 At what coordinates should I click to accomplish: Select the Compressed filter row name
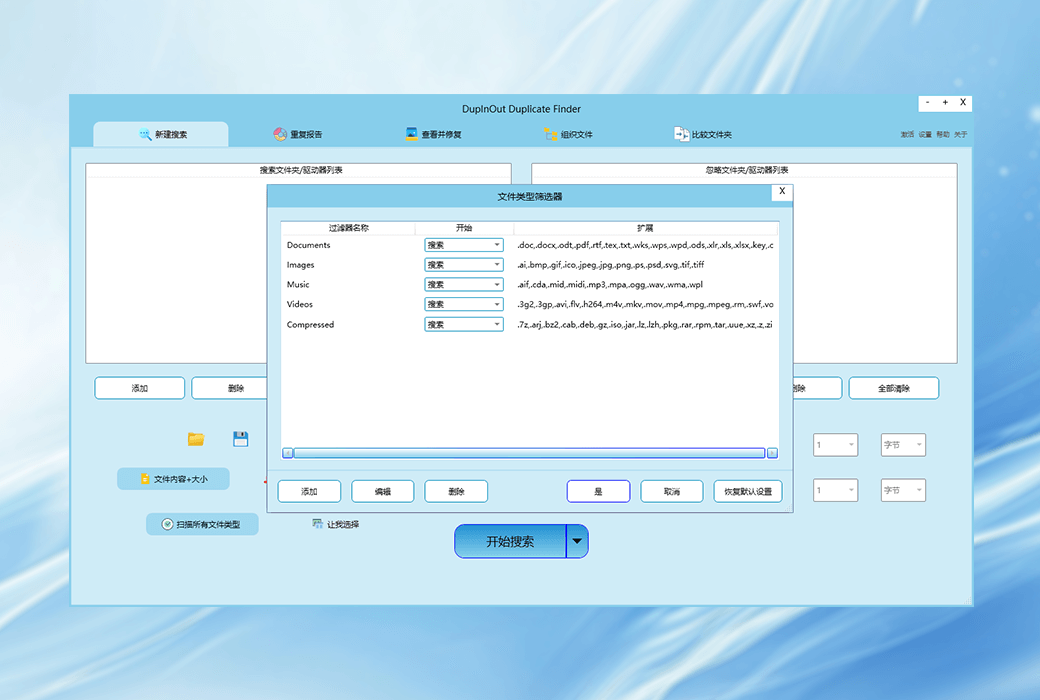[x=310, y=324]
